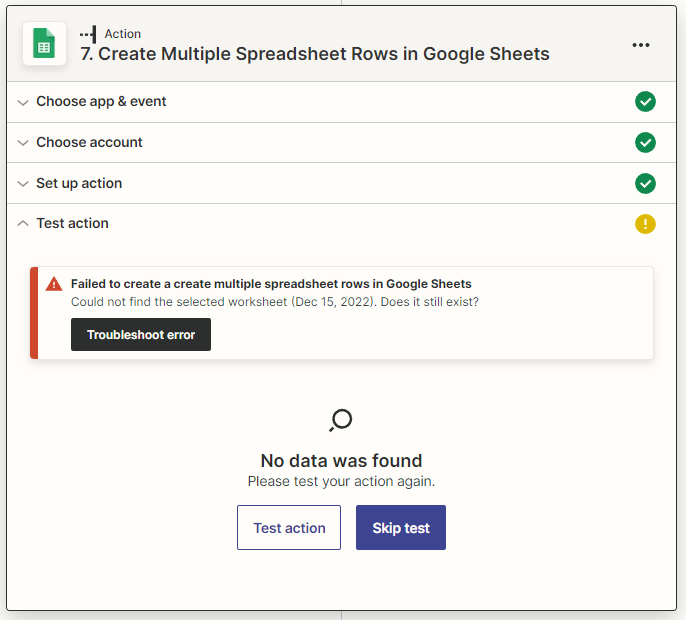
Task: Click the Skip test button
Action: coord(401,528)
